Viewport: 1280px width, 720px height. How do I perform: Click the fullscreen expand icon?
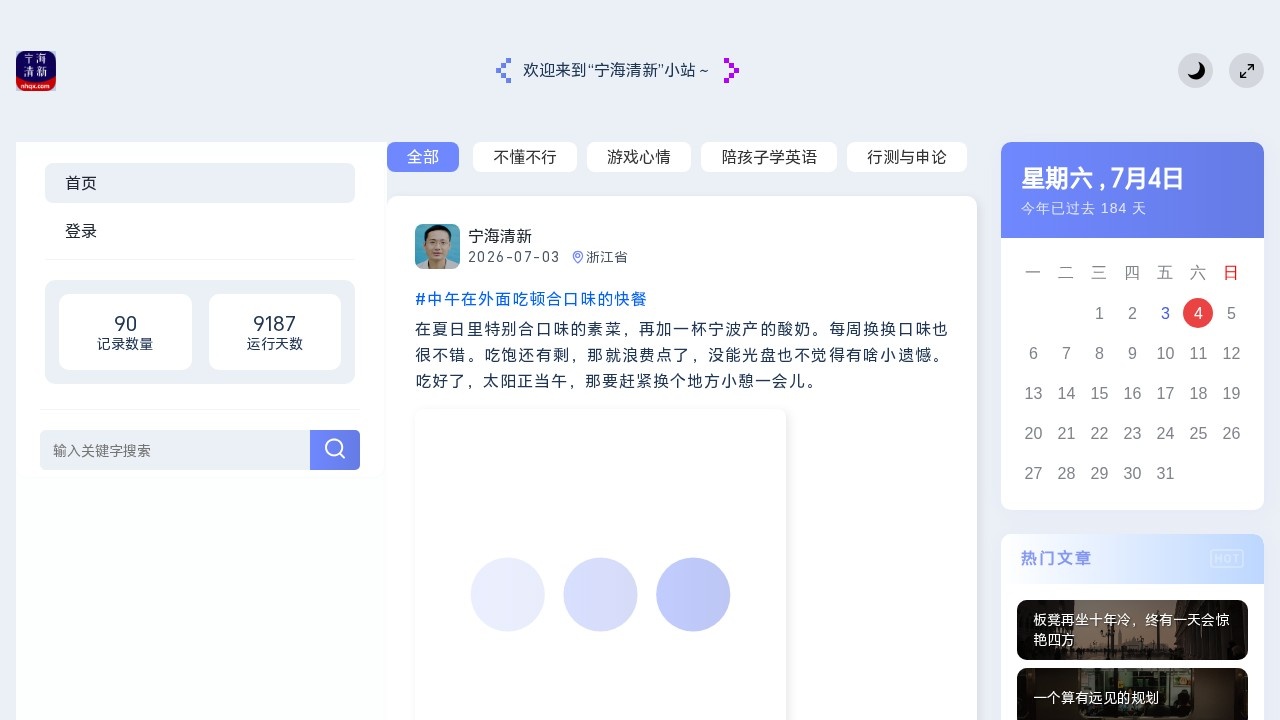coord(1246,71)
